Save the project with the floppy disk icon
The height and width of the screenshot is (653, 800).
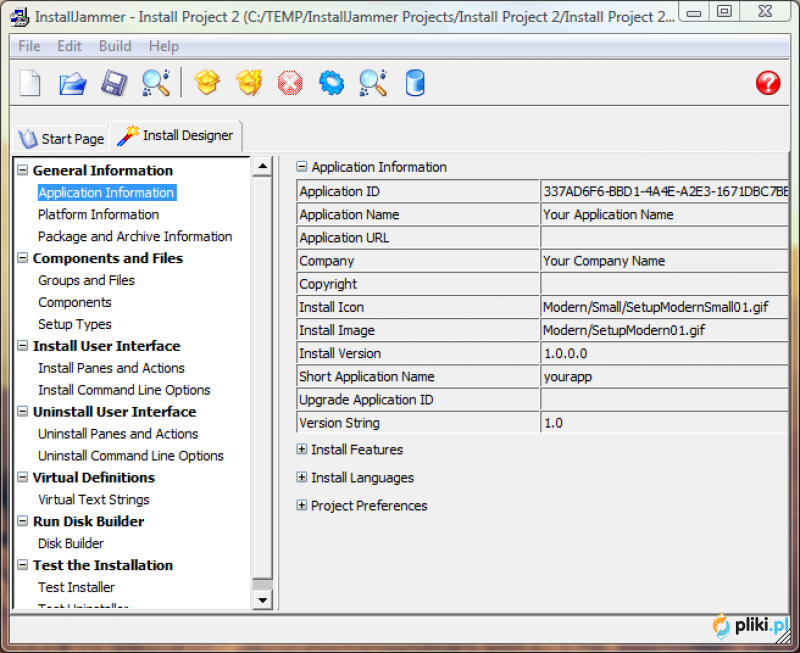pyautogui.click(x=114, y=83)
